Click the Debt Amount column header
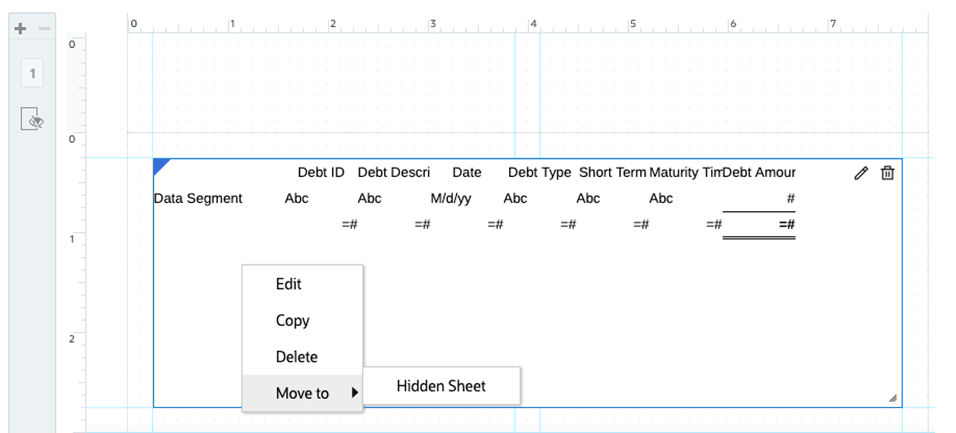This screenshot has width=956, height=433. (760, 173)
